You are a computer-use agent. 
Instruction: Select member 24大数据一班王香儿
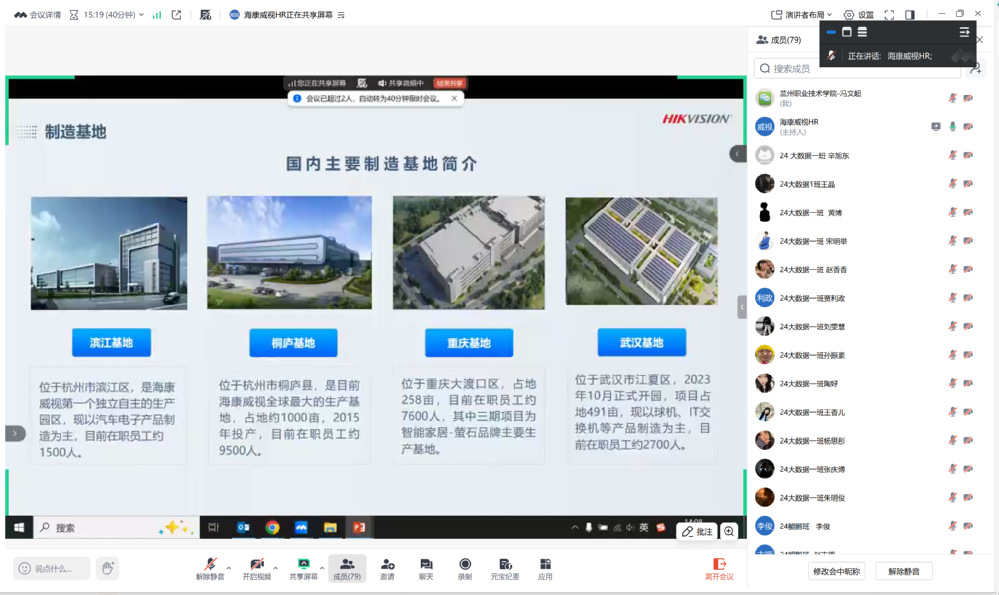click(x=866, y=412)
